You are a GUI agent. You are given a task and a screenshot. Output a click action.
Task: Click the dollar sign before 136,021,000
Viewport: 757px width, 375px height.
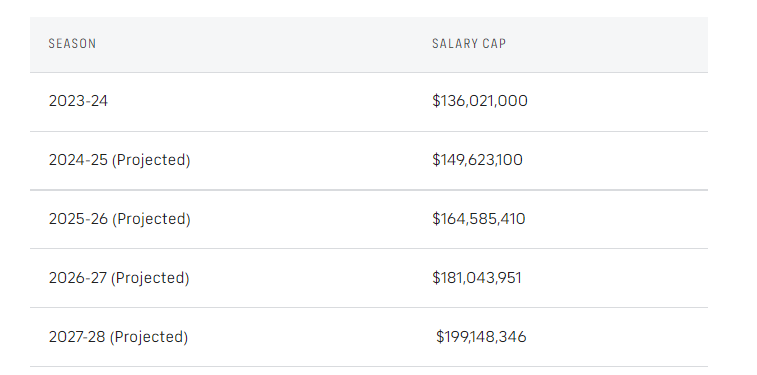(x=436, y=101)
